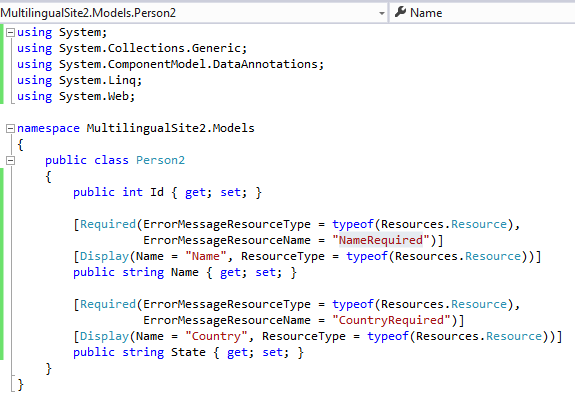Screen dimensions: 575x399
Task: Place cursor on the State property name
Action: pos(188,352)
